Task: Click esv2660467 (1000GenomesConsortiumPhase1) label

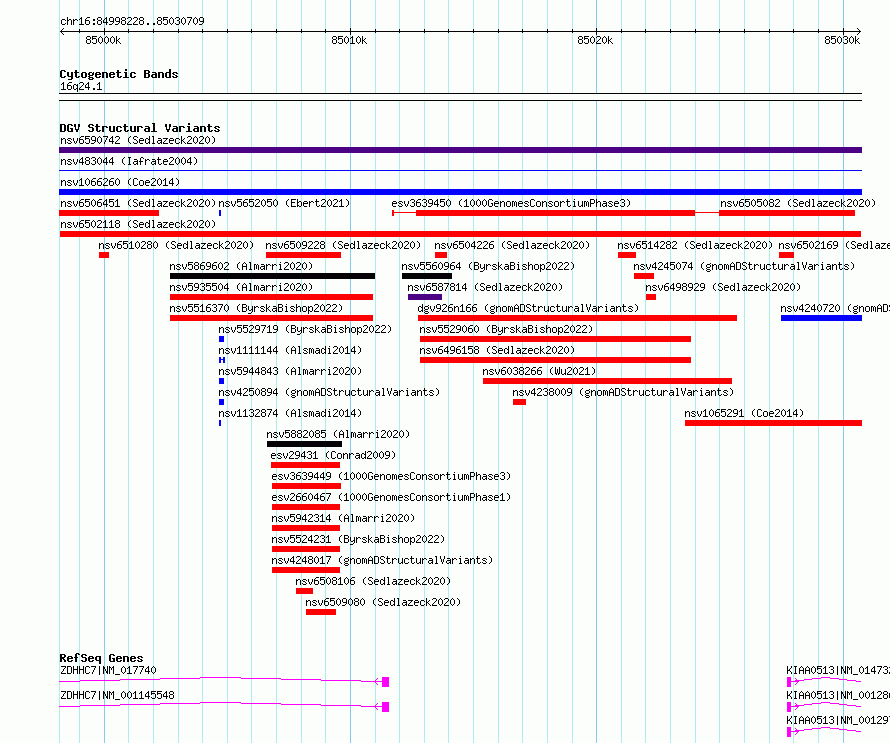Action: tap(391, 497)
